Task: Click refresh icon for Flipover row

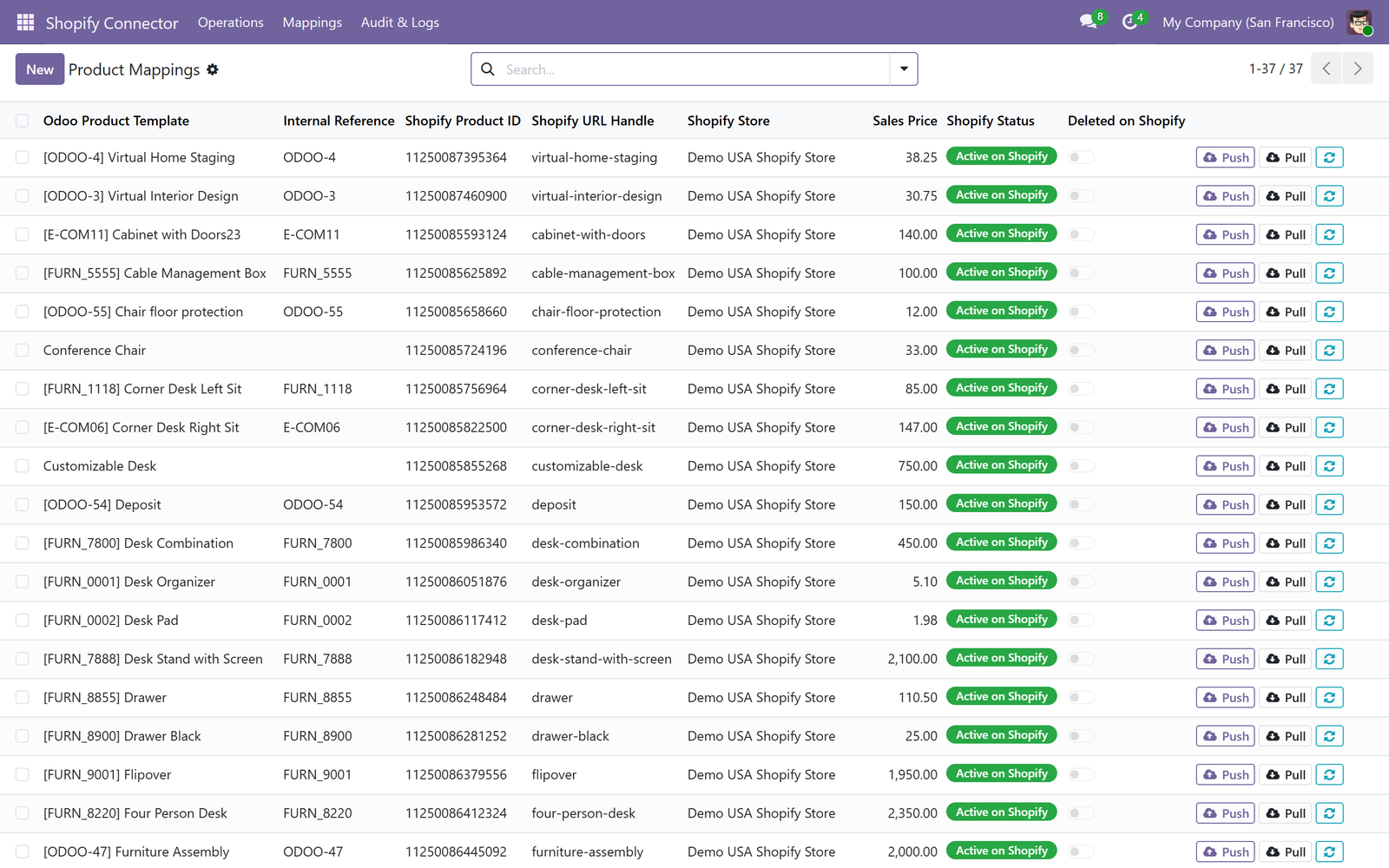Action: point(1329,774)
